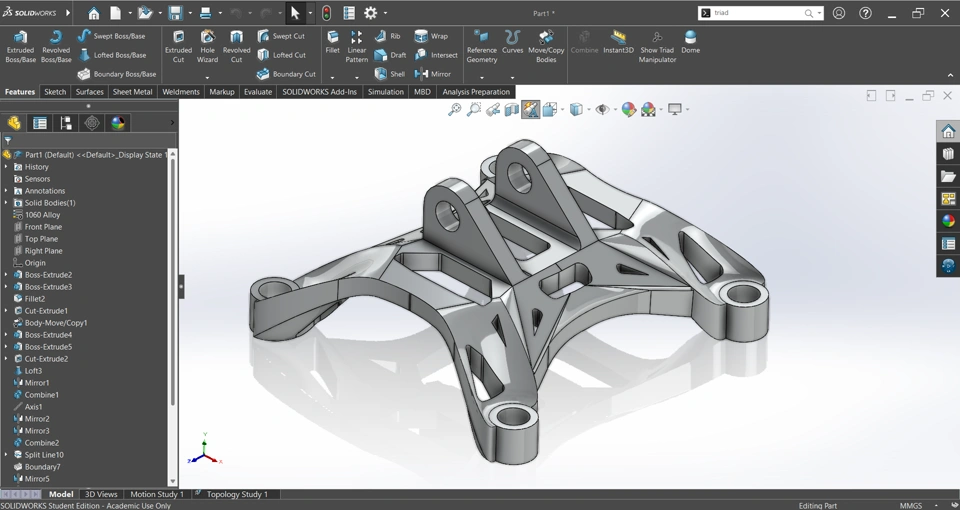960x510 pixels.
Task: Open the Reference Geometry tool
Action: coord(482,47)
